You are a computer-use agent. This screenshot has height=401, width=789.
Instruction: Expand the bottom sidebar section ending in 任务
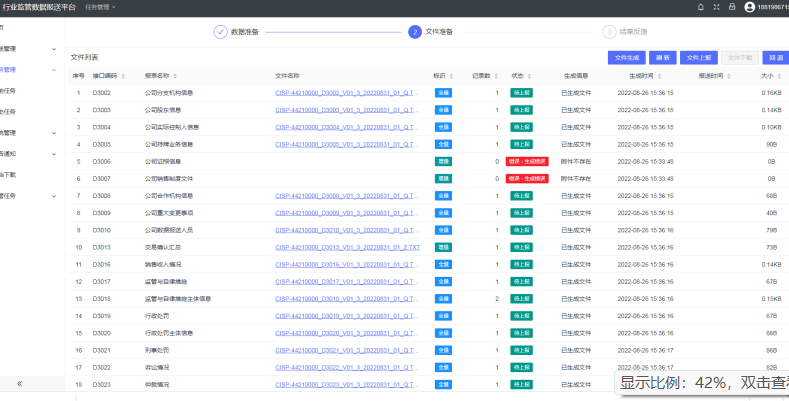click(x=54, y=196)
